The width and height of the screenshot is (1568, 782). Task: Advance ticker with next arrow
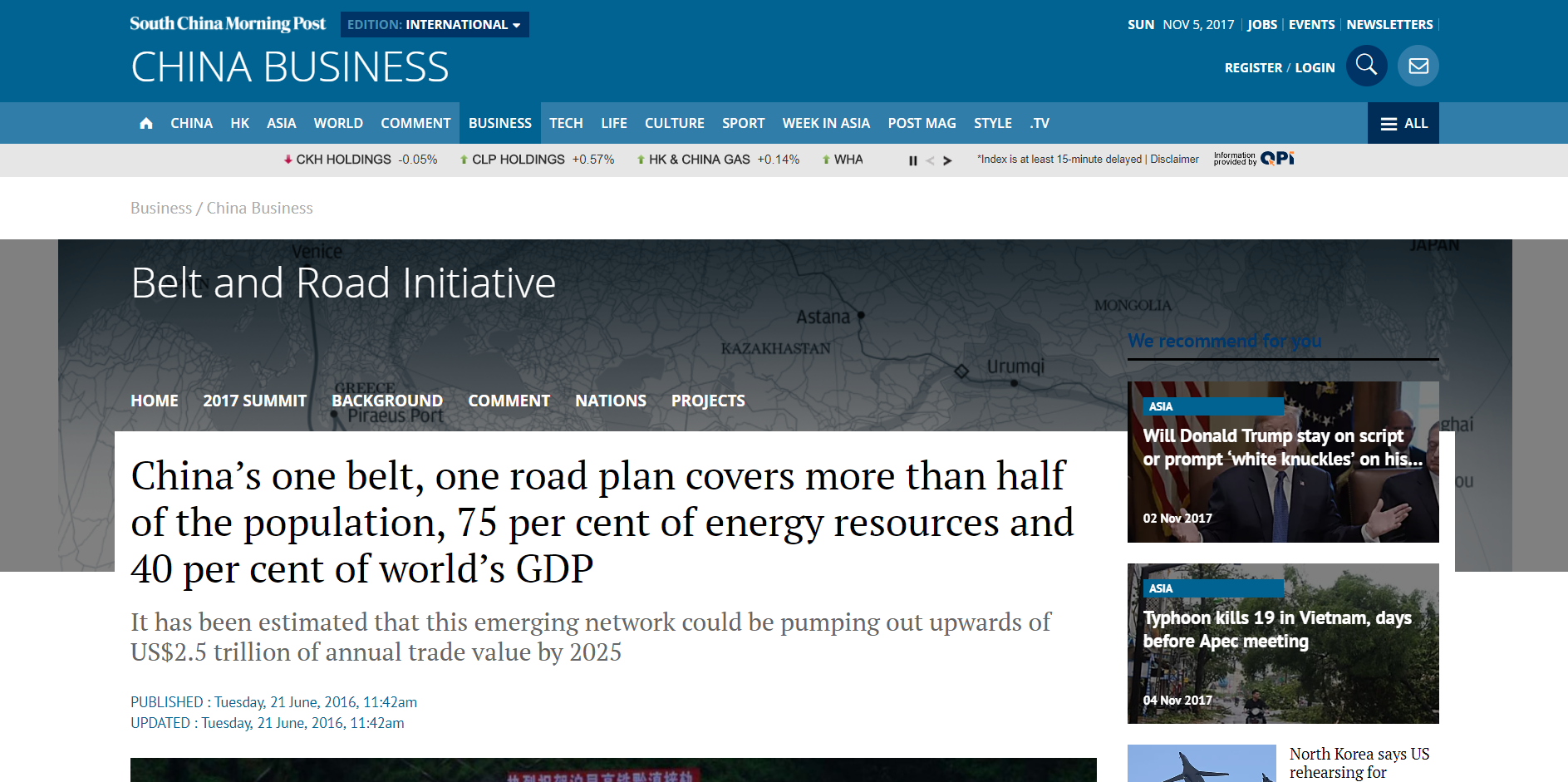point(947,160)
